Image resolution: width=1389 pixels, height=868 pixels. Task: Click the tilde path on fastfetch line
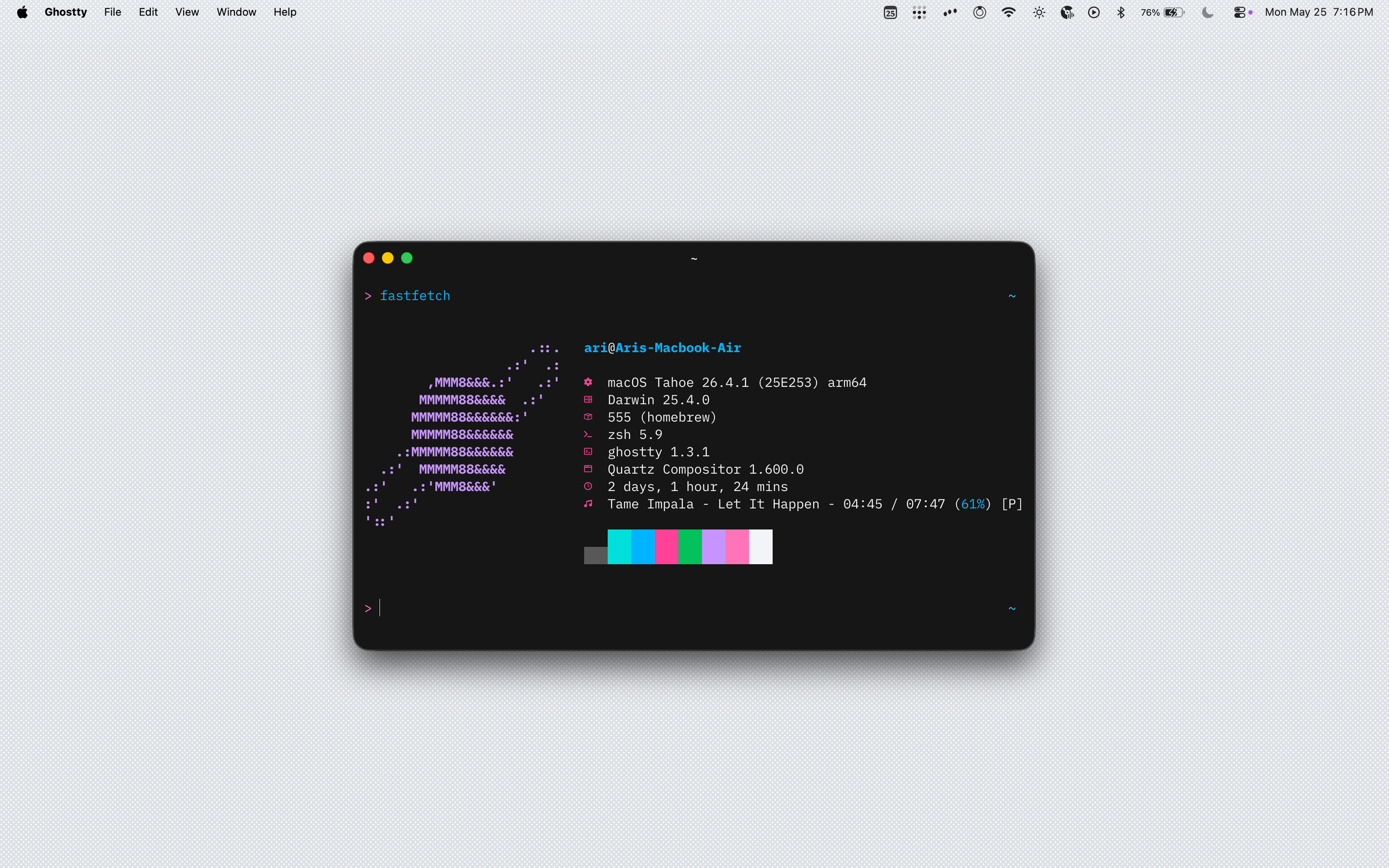tap(1012, 296)
